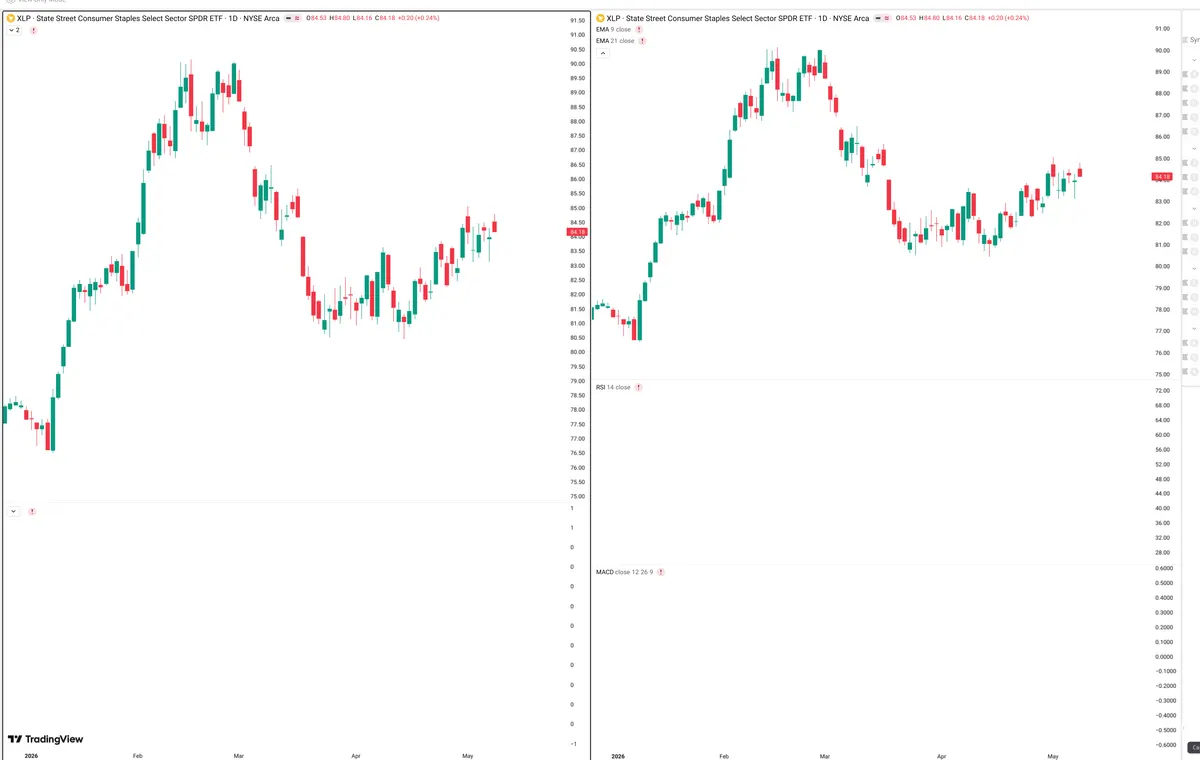Click the wavy-lines icon in the left chart header
Screen dimensions: 1200x760
(x=297, y=18)
